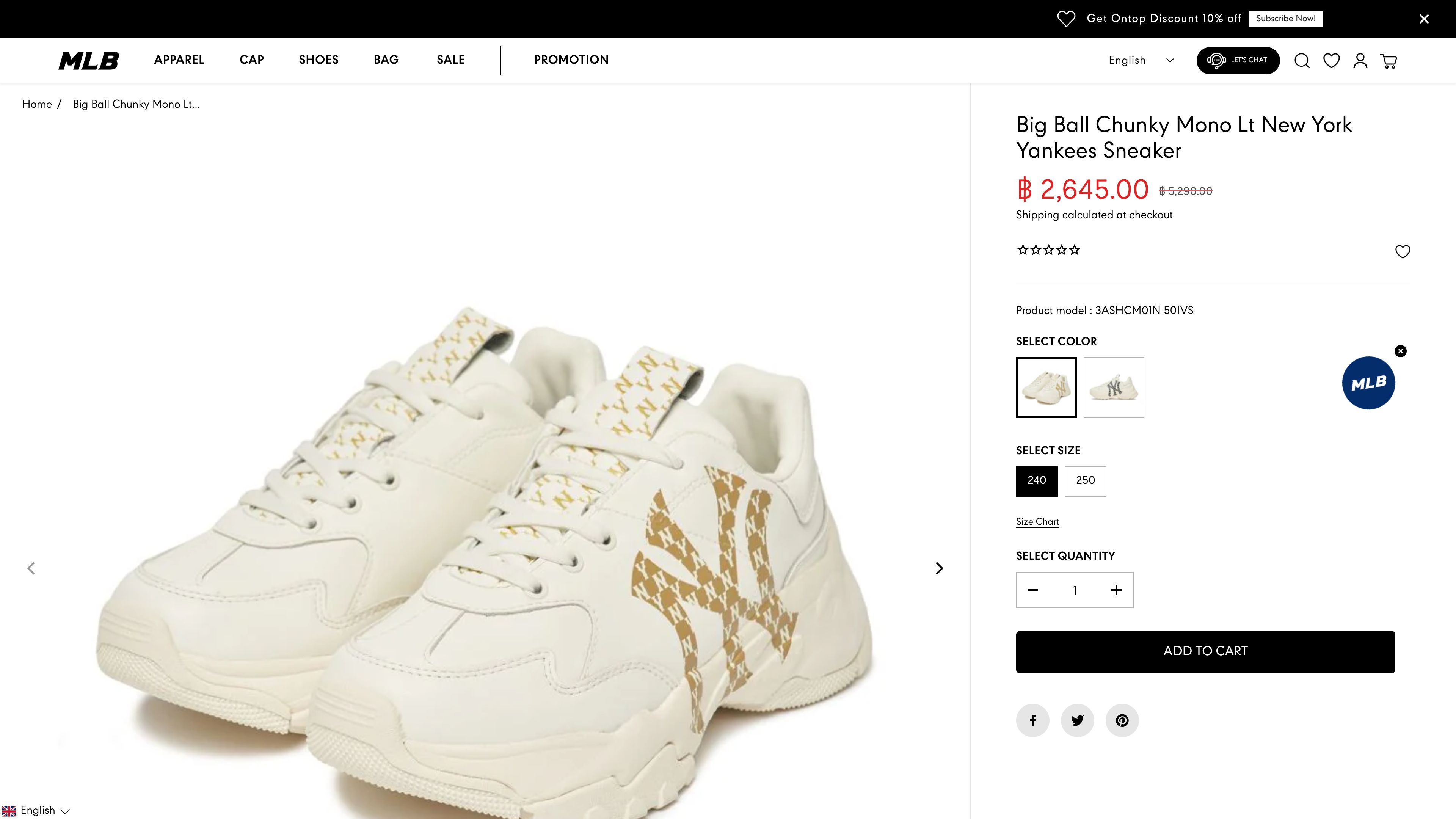This screenshot has width=1456, height=819.
Task: Open the search icon in header
Action: 1302,61
